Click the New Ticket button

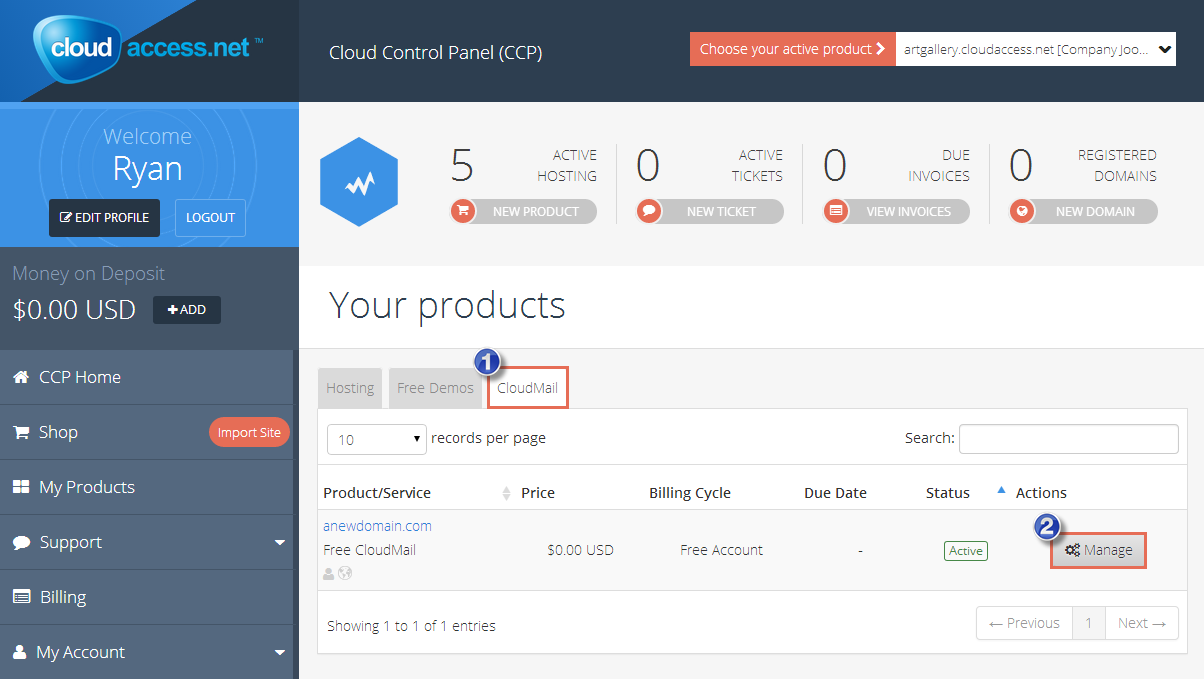(710, 211)
